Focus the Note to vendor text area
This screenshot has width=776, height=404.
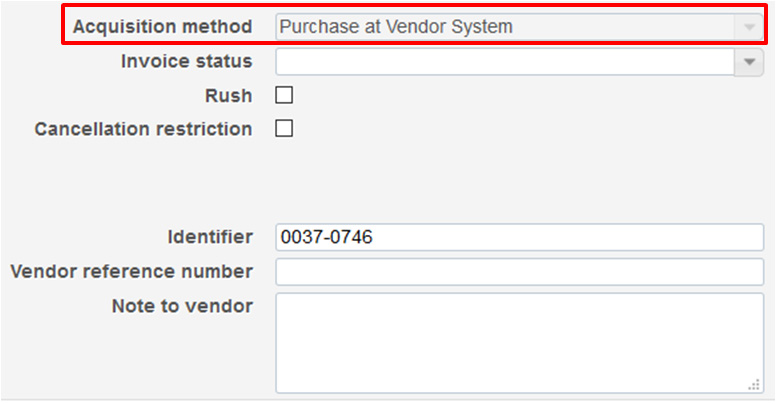click(x=519, y=343)
